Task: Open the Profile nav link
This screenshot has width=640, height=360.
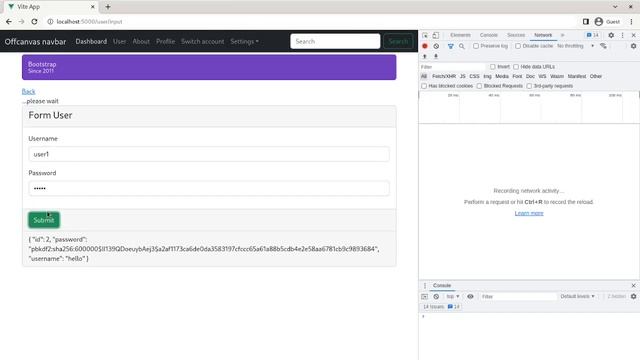Action: (x=165, y=41)
